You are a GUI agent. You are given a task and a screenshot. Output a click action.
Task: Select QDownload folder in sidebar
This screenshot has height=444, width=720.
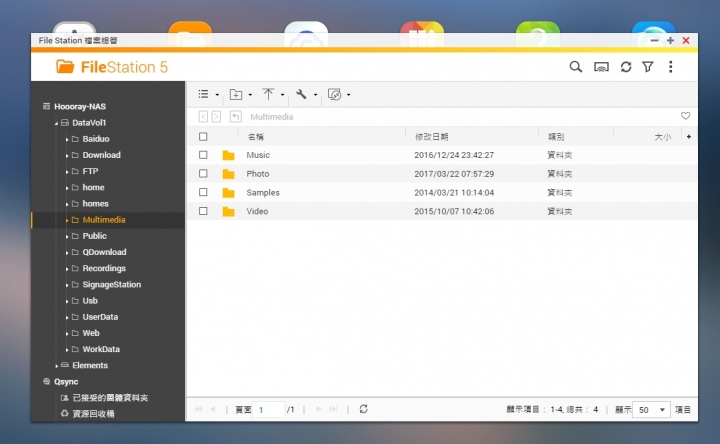[104, 252]
